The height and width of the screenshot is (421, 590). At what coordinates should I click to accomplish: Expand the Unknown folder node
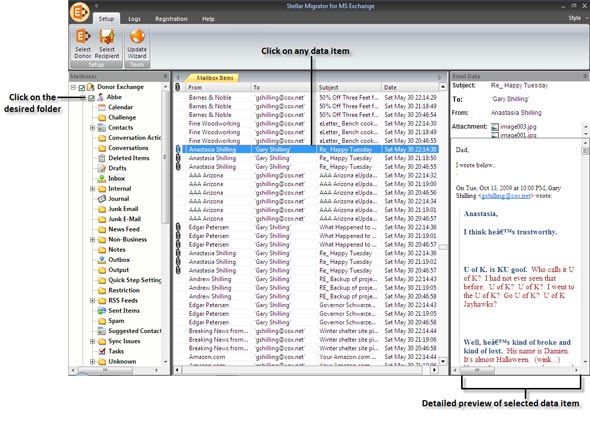[93, 362]
